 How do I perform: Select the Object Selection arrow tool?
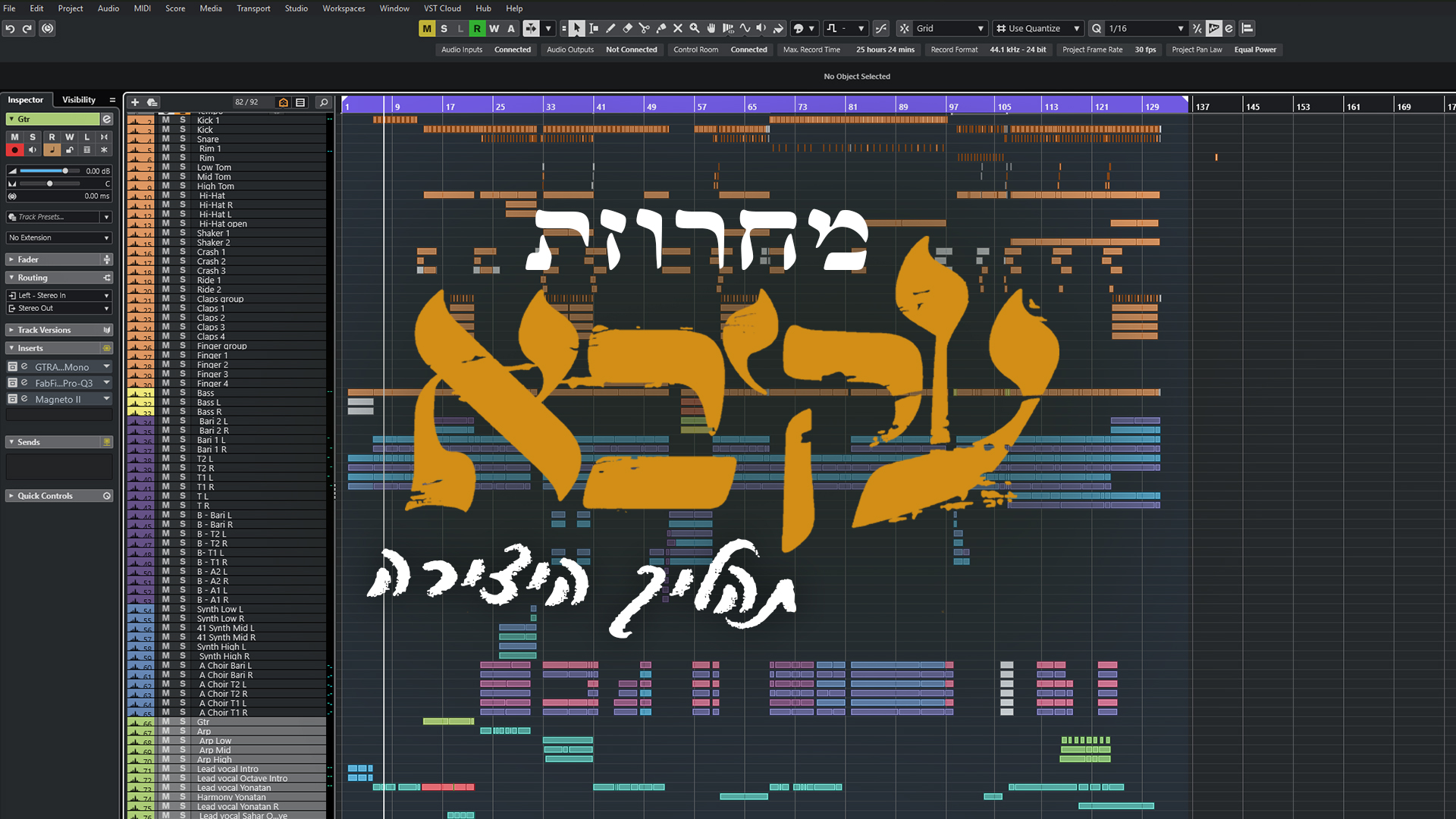pos(577,28)
